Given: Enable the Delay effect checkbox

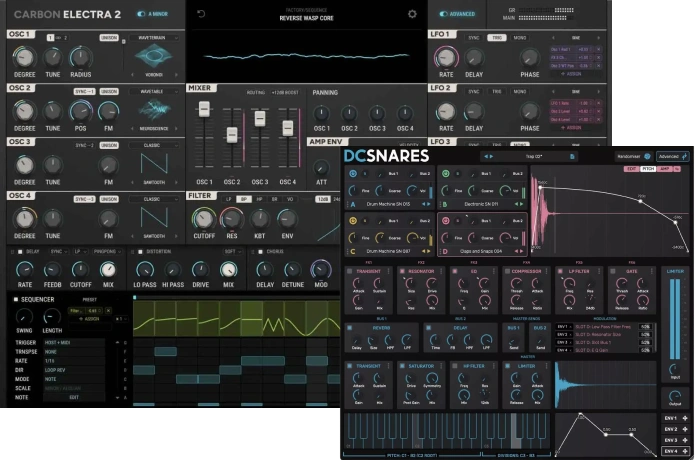Looking at the screenshot, I should 20,252.
